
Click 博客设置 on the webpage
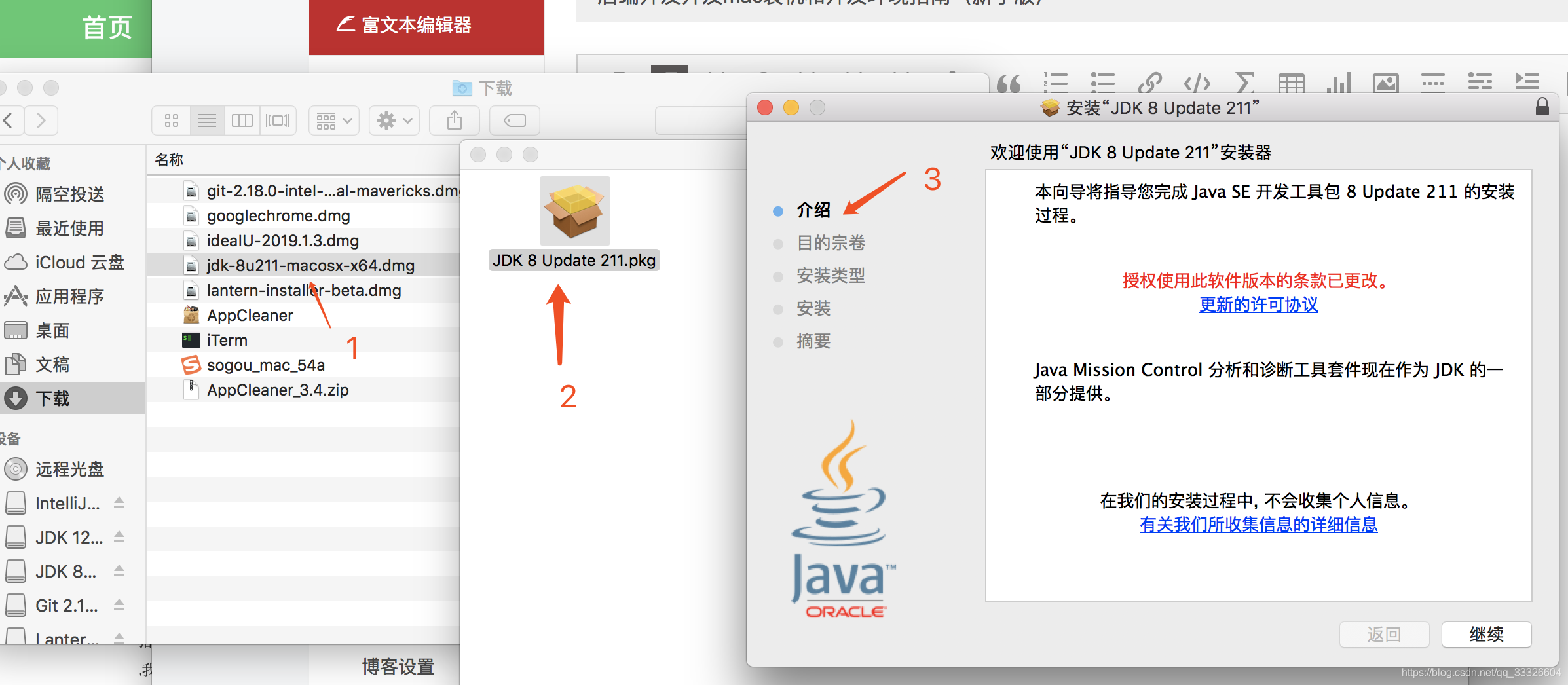(398, 667)
